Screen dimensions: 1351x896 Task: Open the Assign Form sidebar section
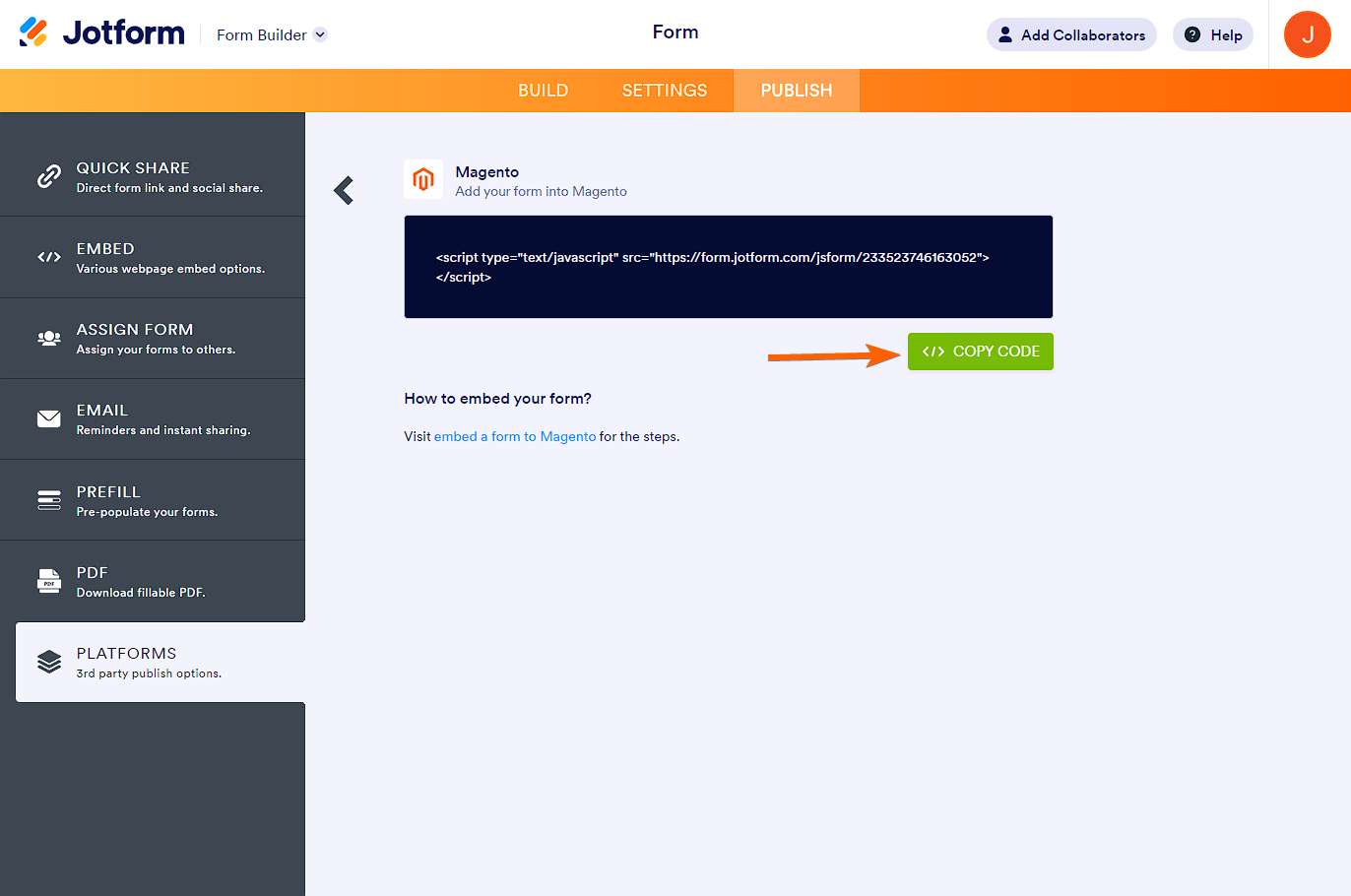click(153, 338)
